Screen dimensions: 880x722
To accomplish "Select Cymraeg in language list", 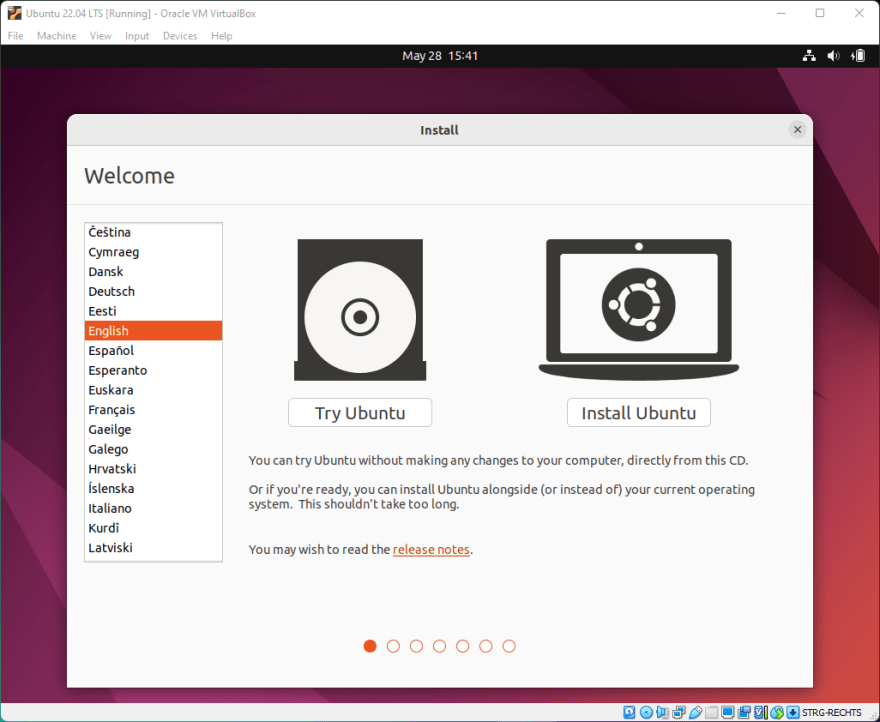I will tap(153, 252).
